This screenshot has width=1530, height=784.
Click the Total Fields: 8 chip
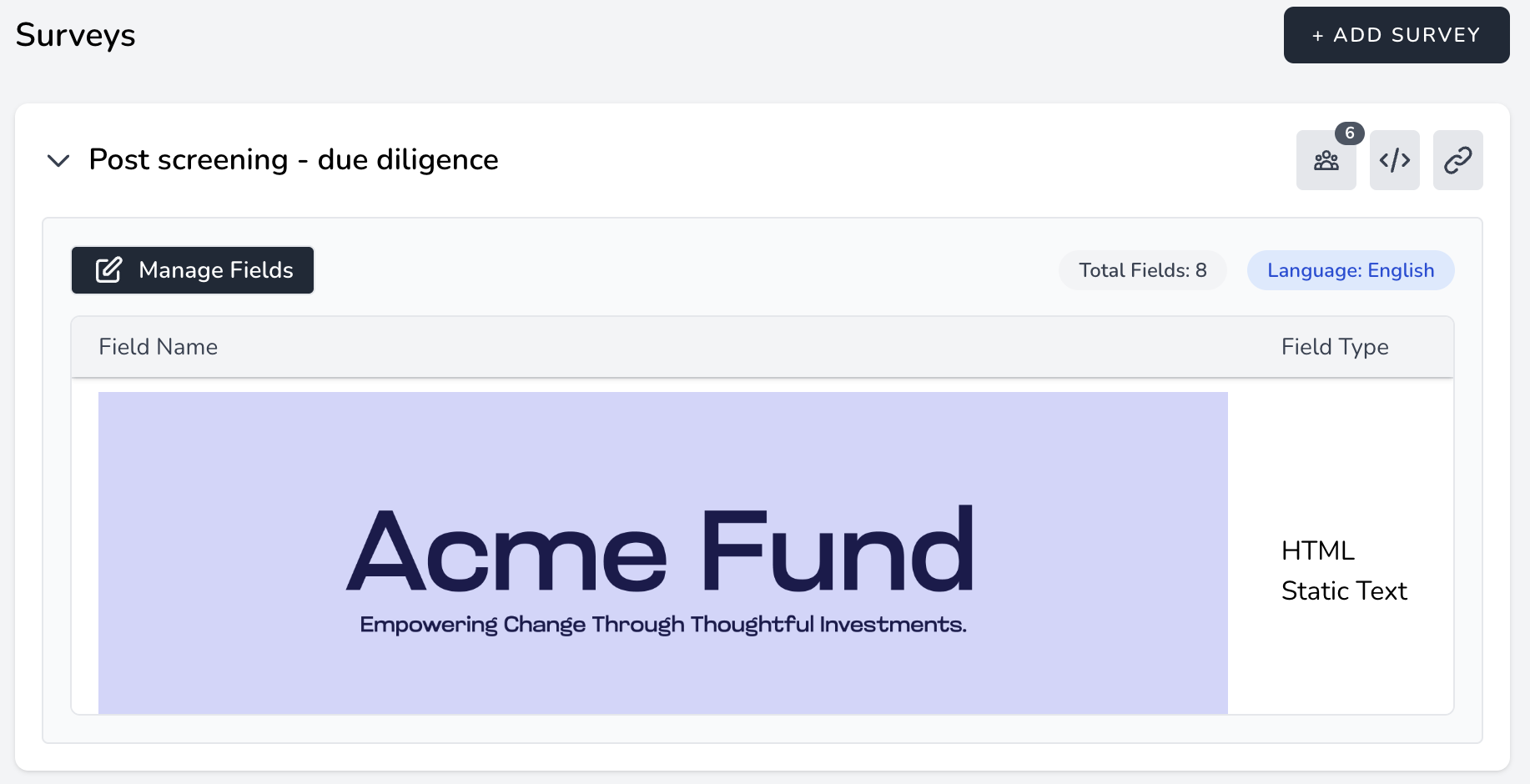1143,270
